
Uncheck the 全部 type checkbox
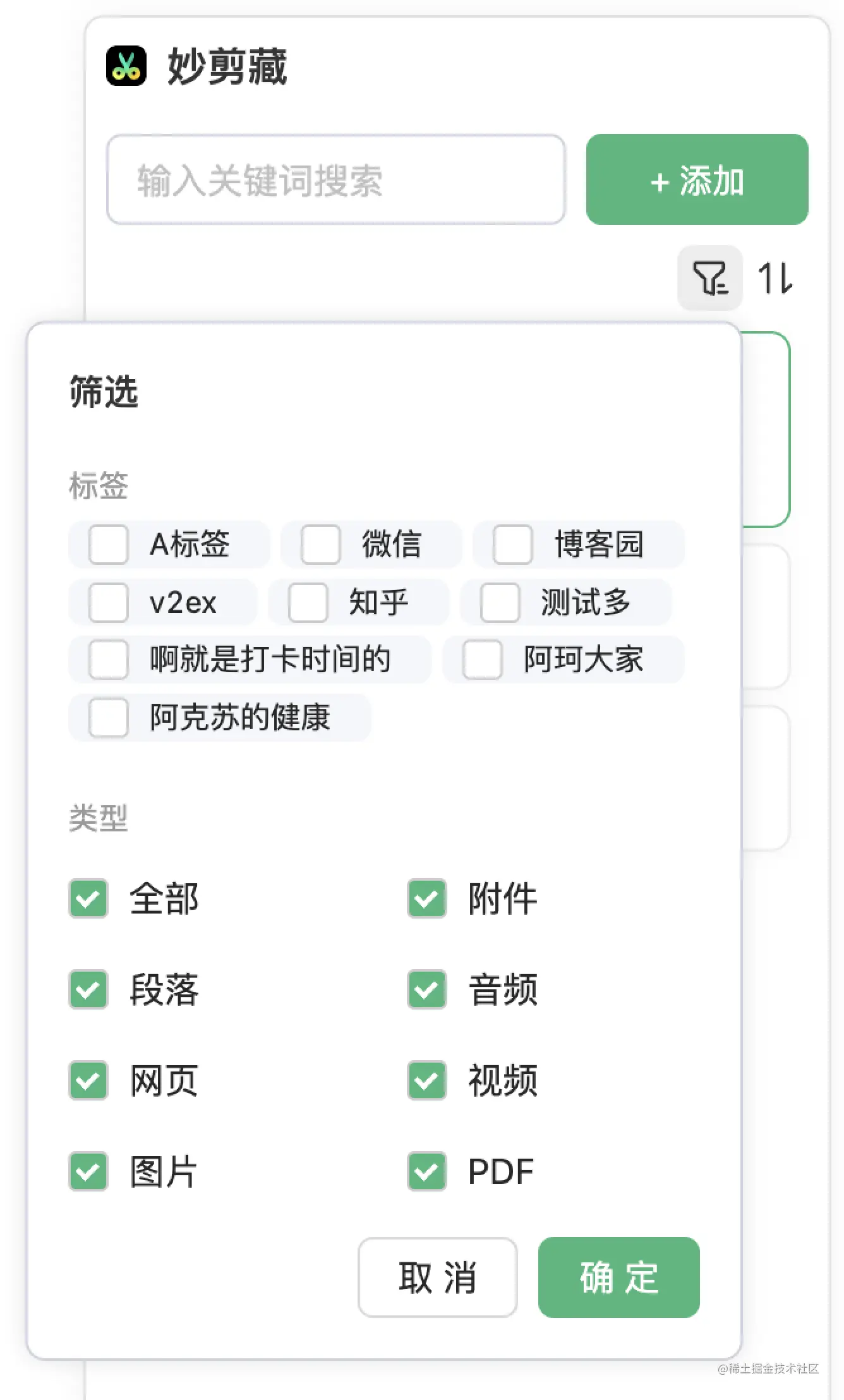(x=88, y=898)
